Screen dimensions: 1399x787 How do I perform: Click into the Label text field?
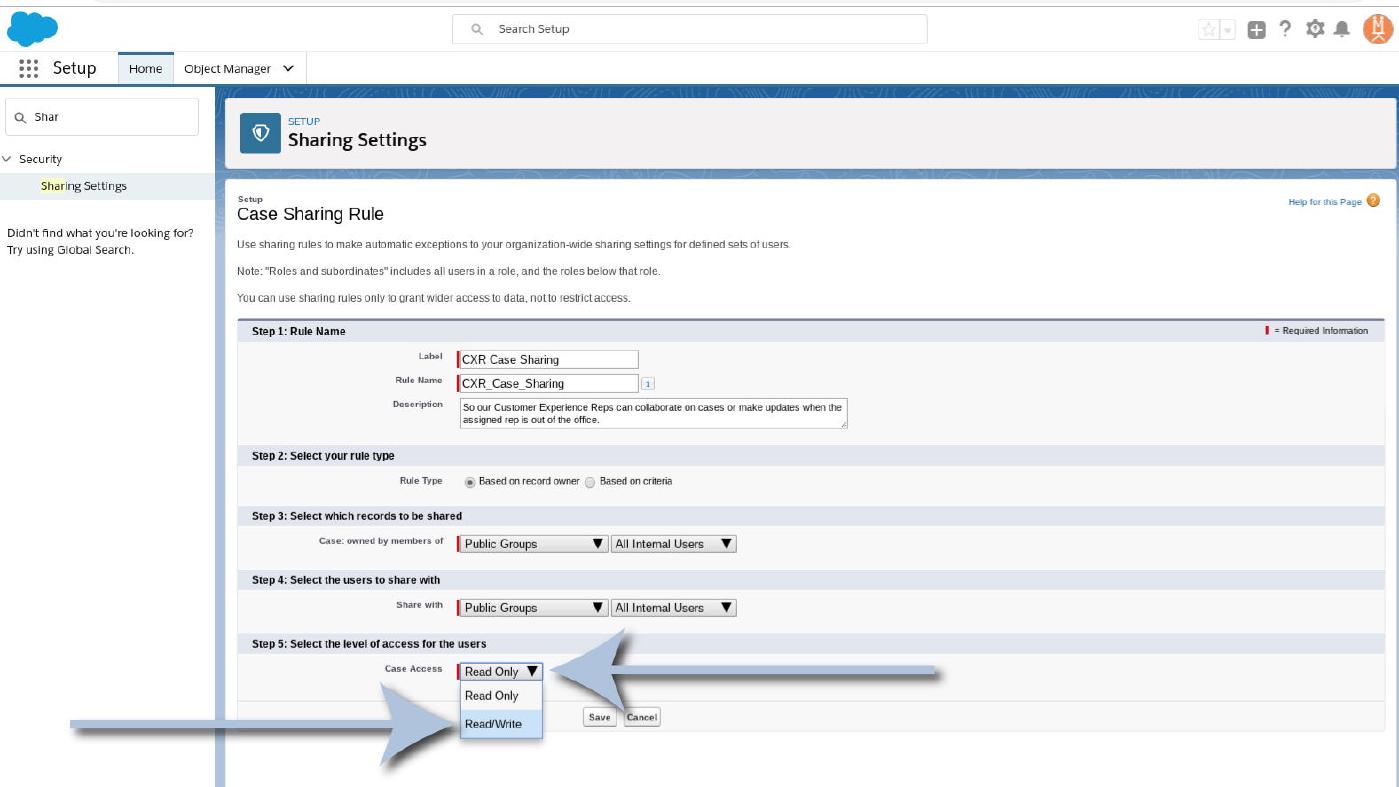548,360
